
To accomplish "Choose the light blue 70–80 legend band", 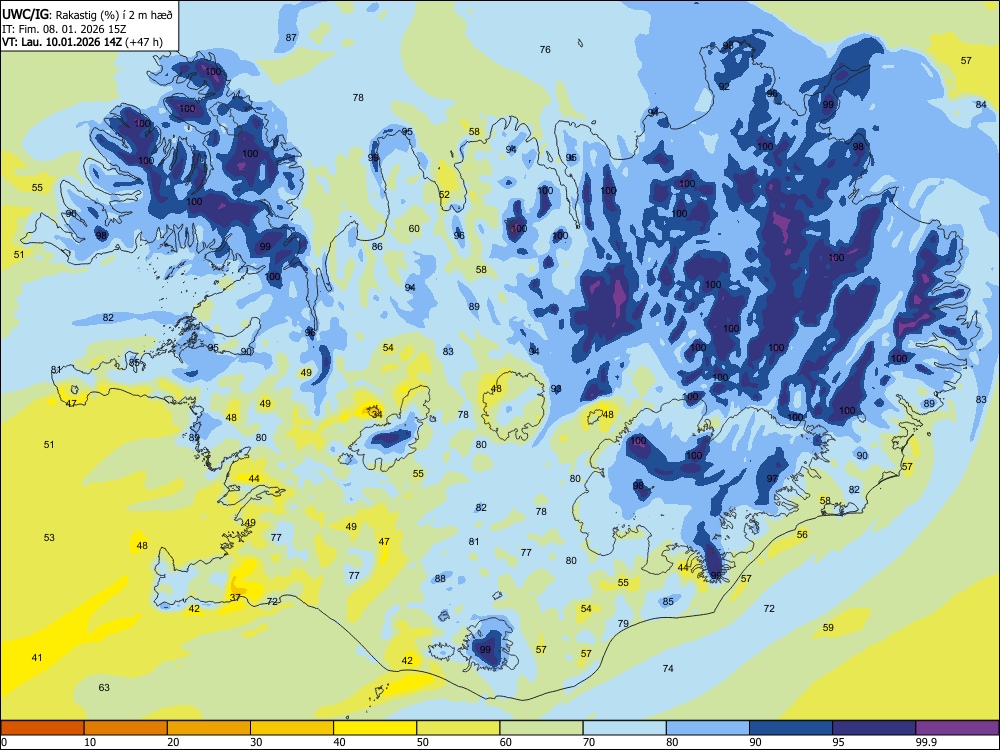I will point(624,728).
